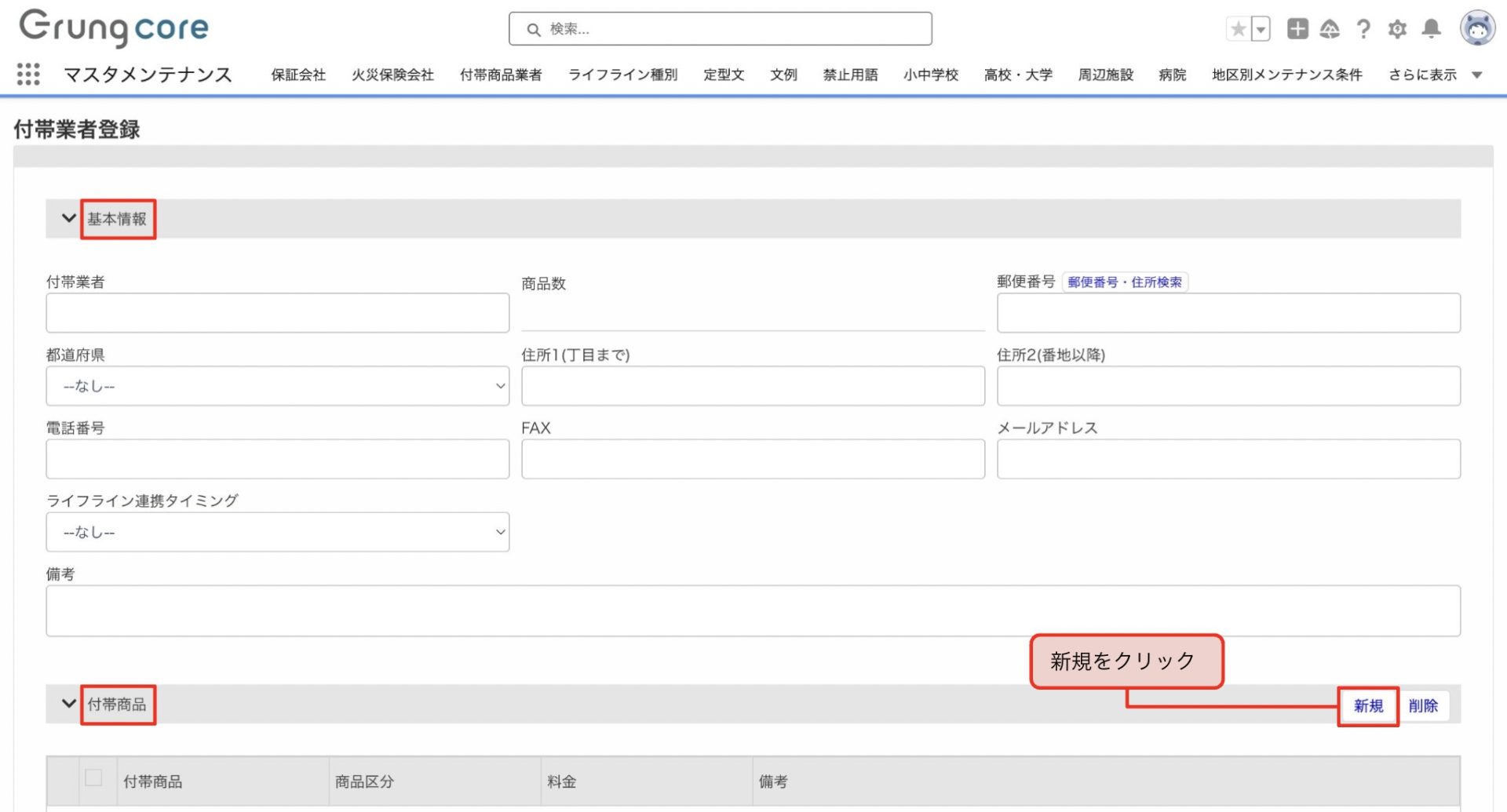This screenshot has width=1507, height=812.
Task: Go to the 火災保険会社 tab
Action: click(392, 75)
